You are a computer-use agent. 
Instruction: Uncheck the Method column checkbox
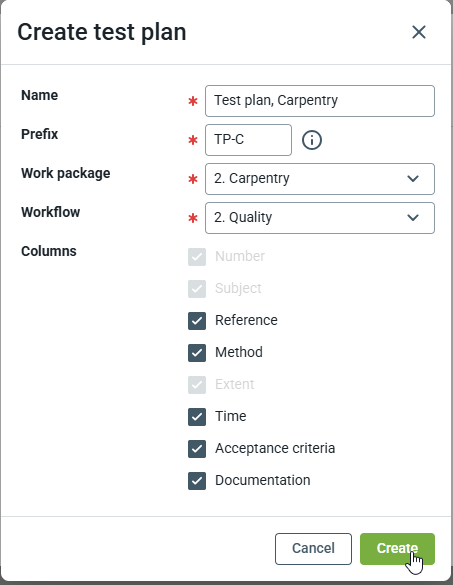click(x=197, y=353)
